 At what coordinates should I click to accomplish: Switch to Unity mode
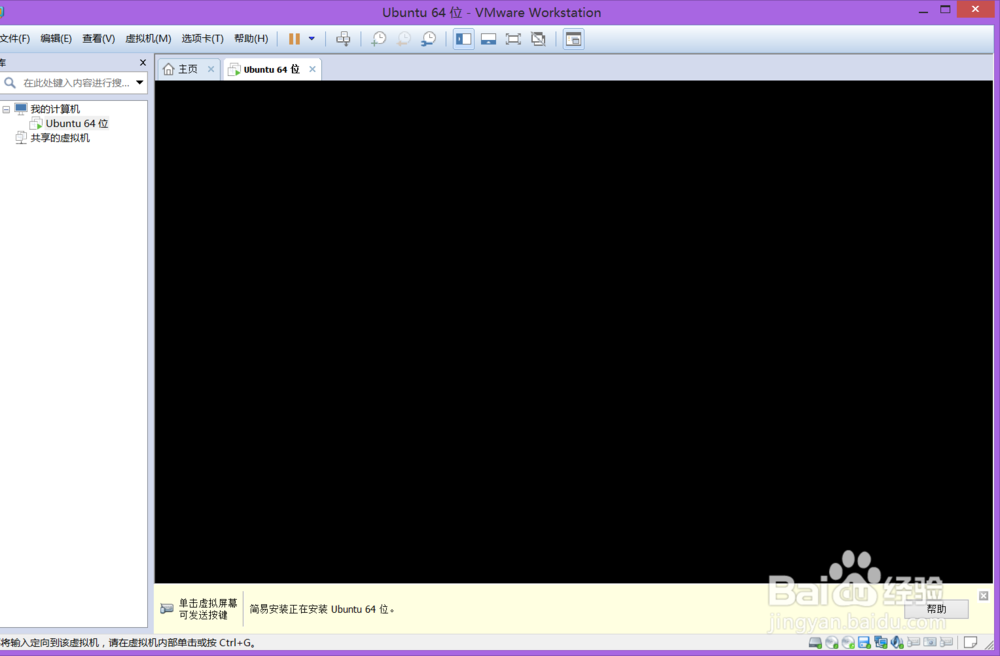point(538,39)
